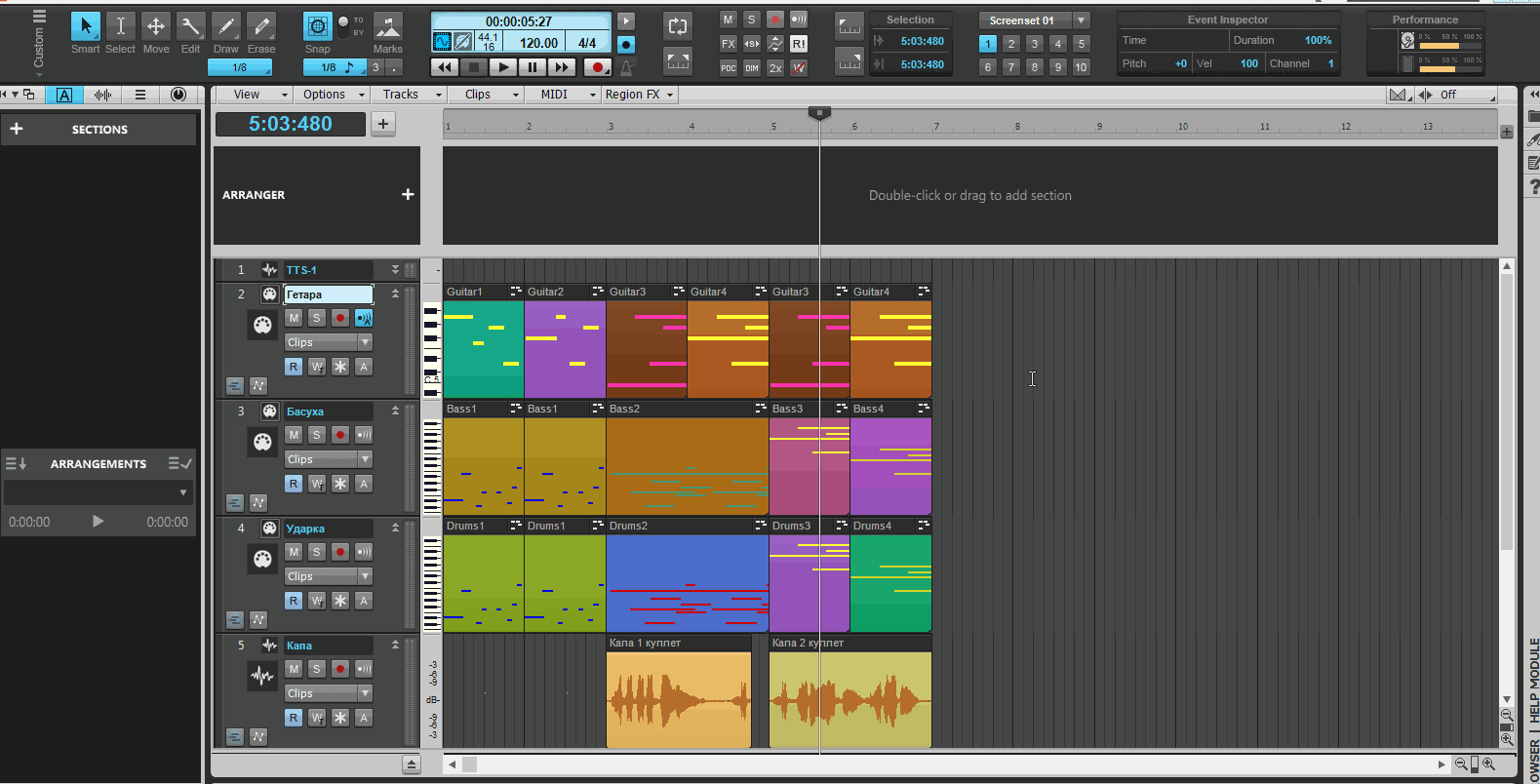The image size is (1540, 784).
Task: Switch to screenset 10
Action: point(1082,67)
